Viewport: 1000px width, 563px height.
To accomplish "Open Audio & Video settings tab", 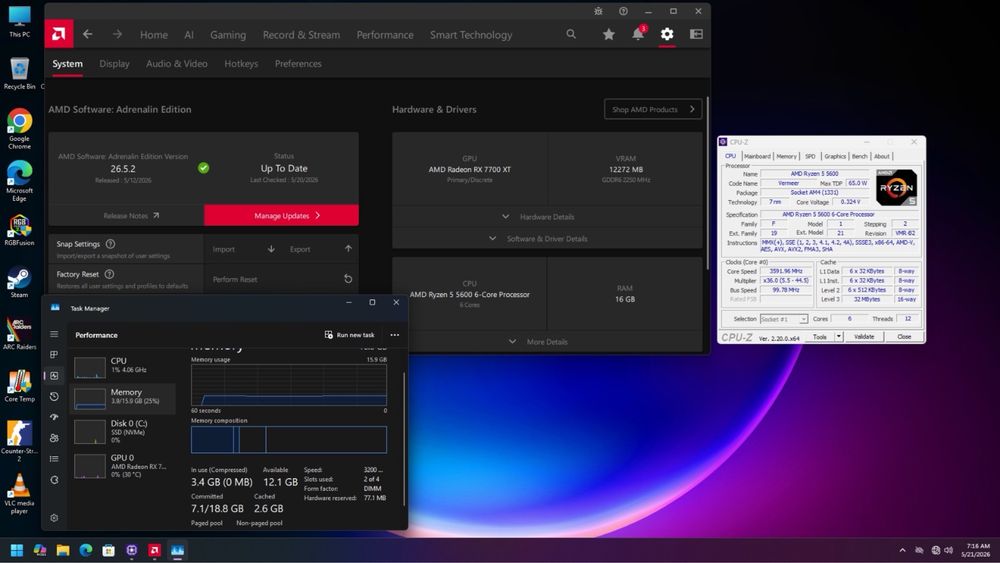I will (177, 64).
